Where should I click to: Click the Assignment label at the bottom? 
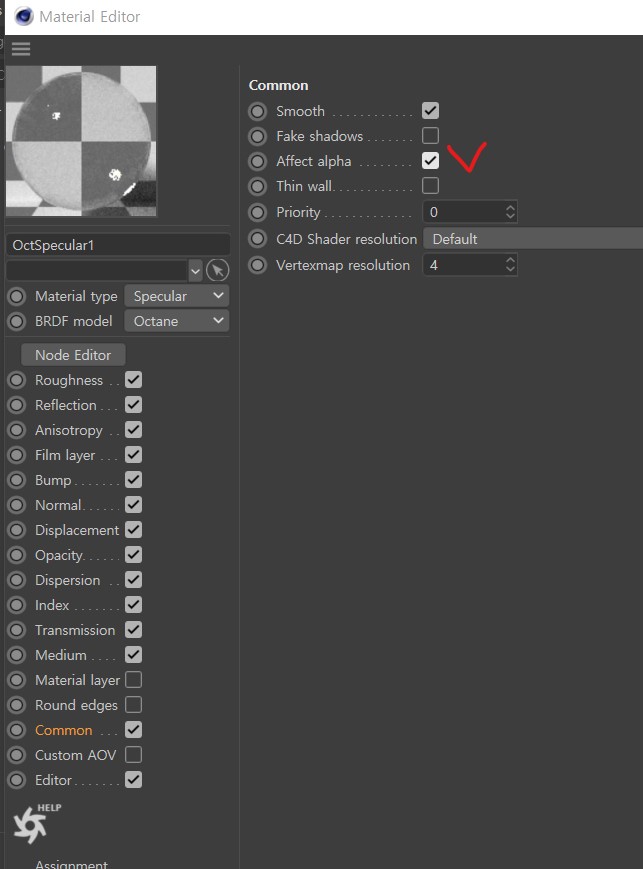[72, 864]
